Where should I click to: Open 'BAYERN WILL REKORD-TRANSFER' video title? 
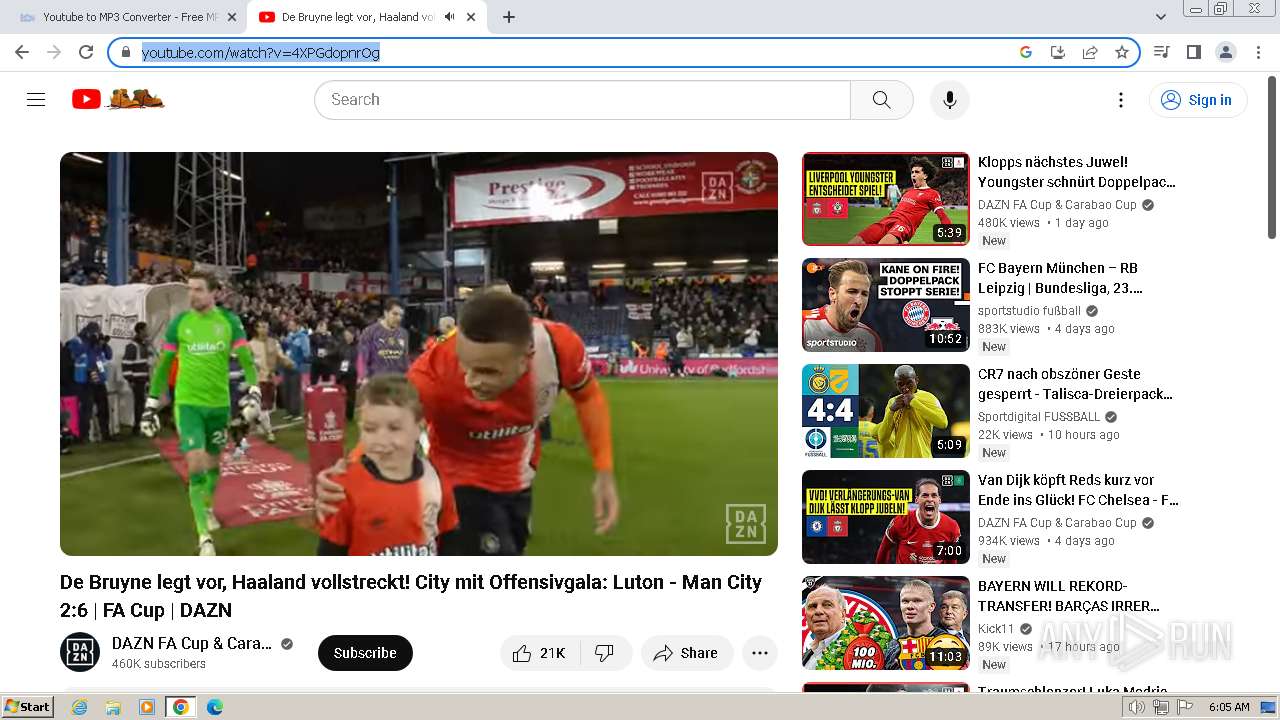pyautogui.click(x=1069, y=596)
